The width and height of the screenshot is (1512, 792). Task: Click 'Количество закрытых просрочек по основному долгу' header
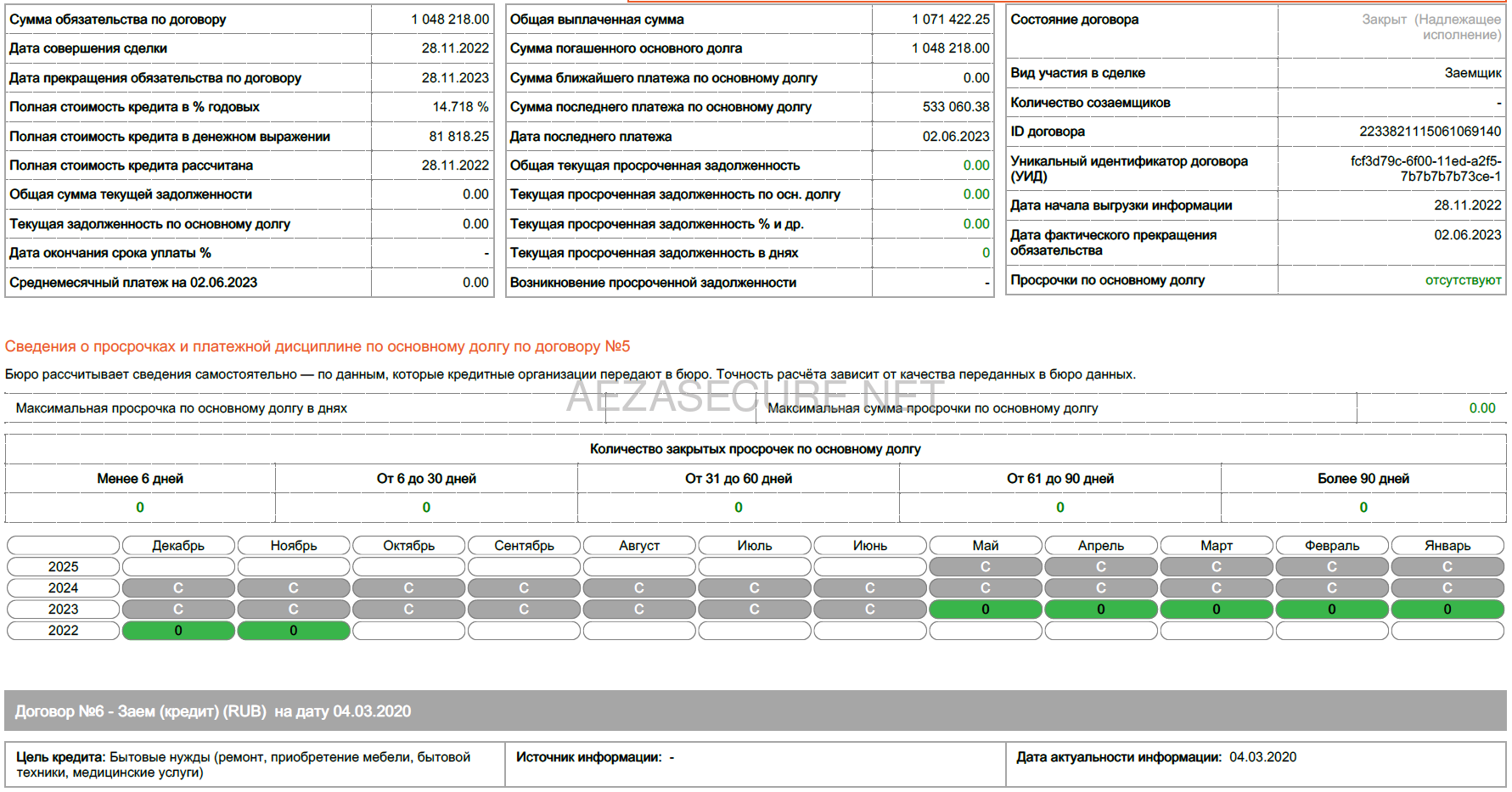pyautogui.click(x=756, y=449)
